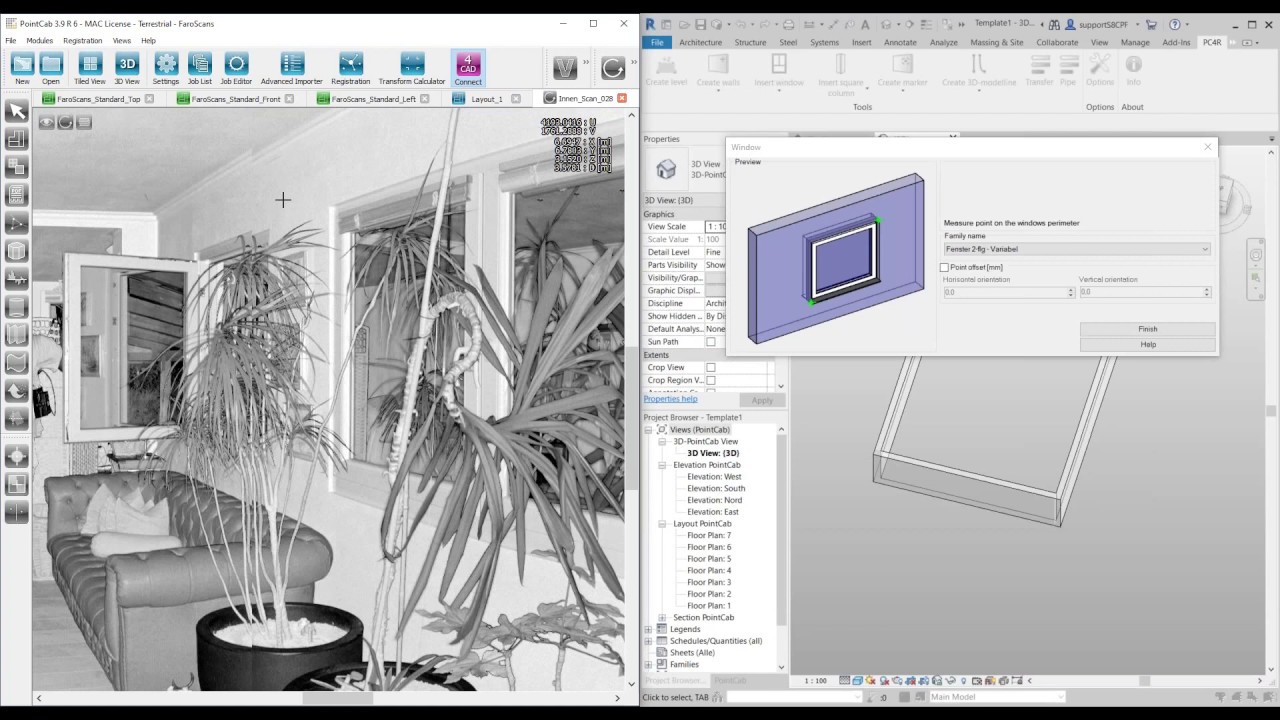This screenshot has width=1280, height=720.
Task: Click the 1 : 100 view scale text
Action: (x=815, y=681)
